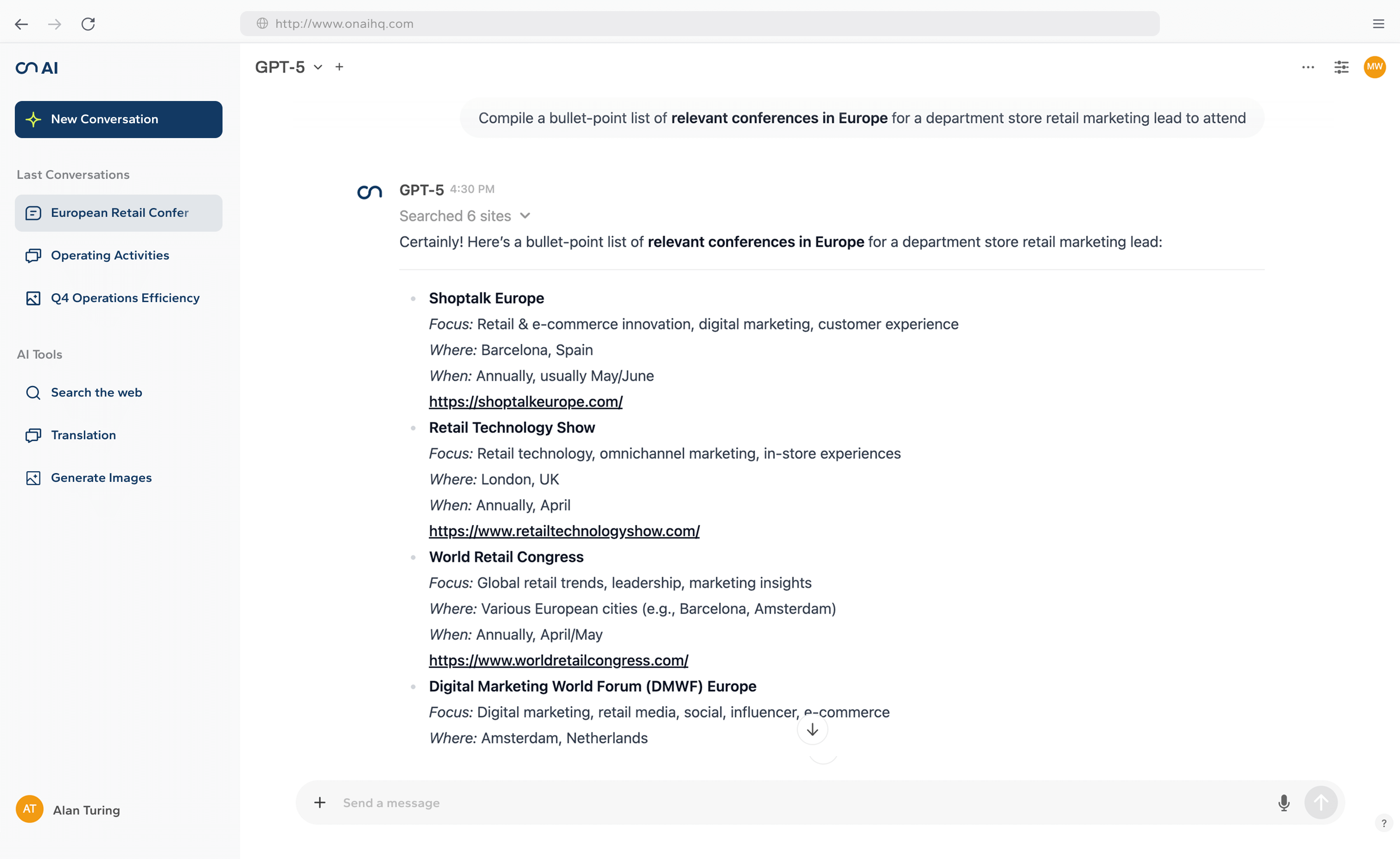Click the Send a message input field
The width and height of the screenshot is (1400, 859).
click(796, 803)
